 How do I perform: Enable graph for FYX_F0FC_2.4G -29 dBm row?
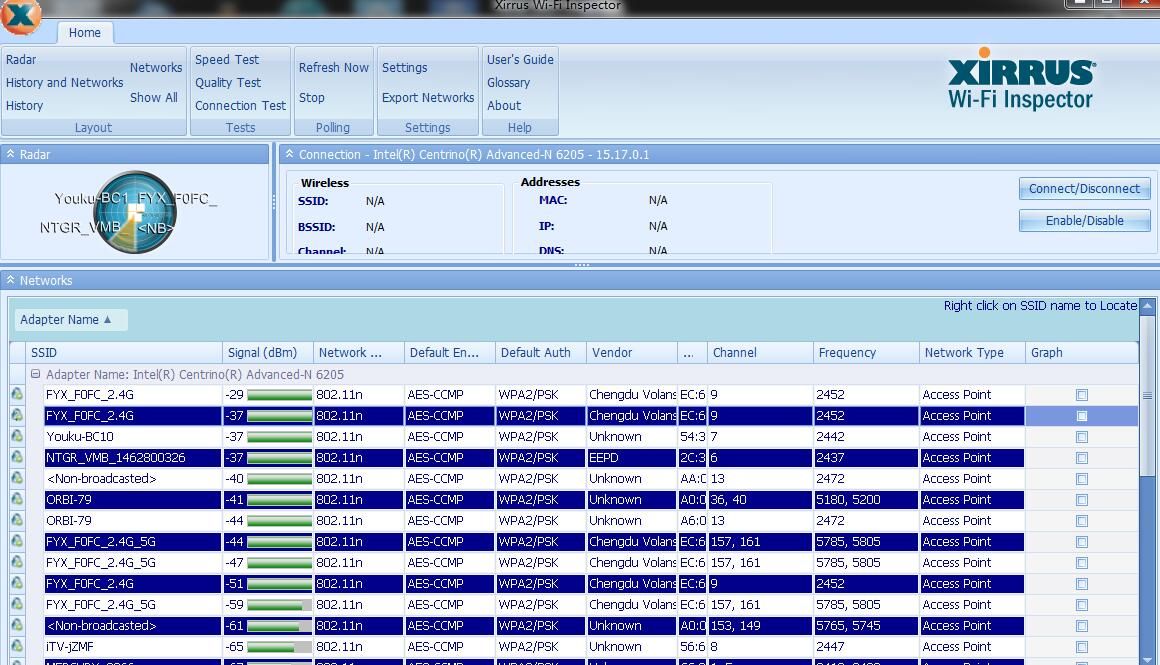point(1082,395)
